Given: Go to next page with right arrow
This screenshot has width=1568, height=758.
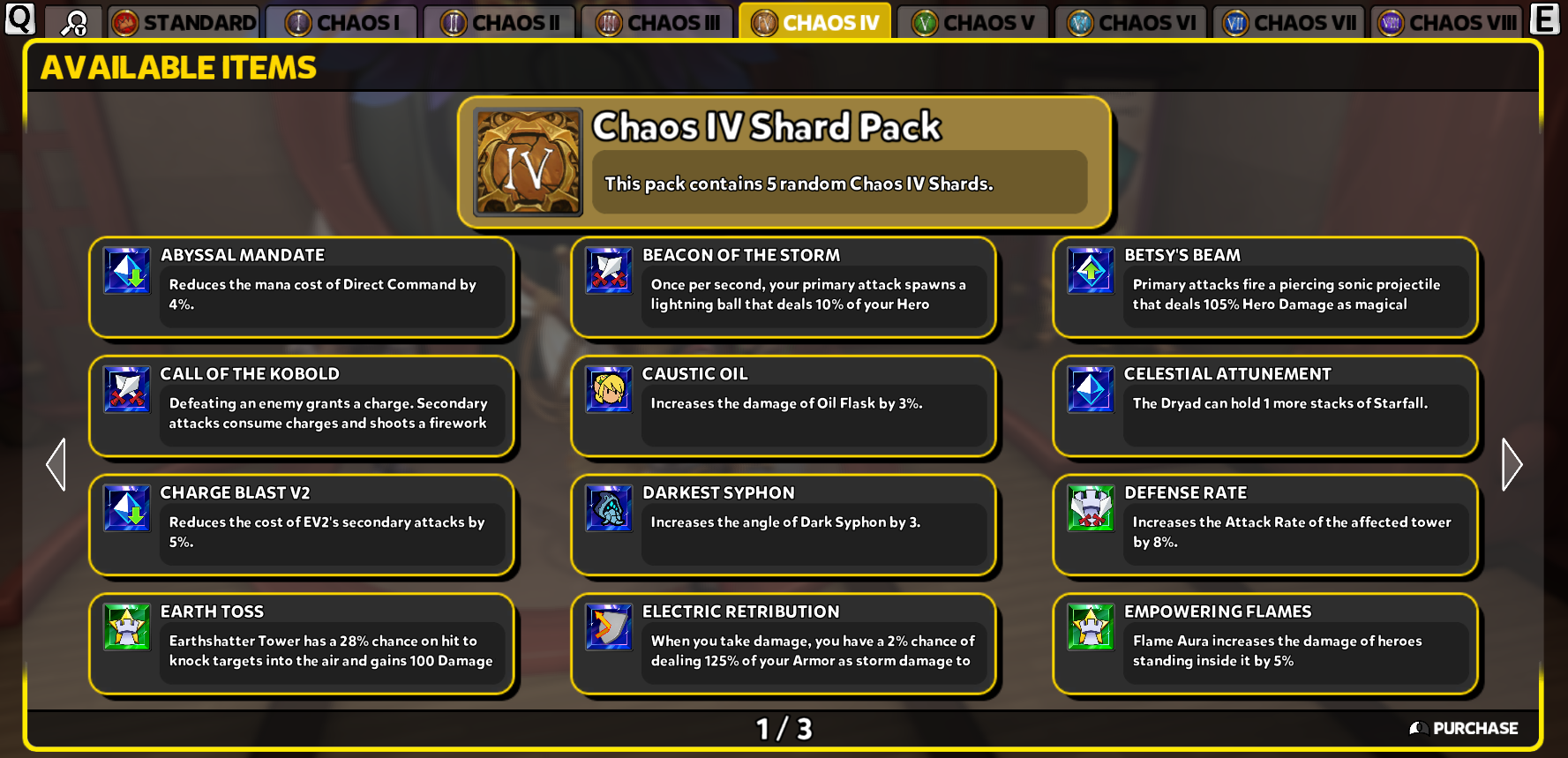Looking at the screenshot, I should (x=1512, y=464).
